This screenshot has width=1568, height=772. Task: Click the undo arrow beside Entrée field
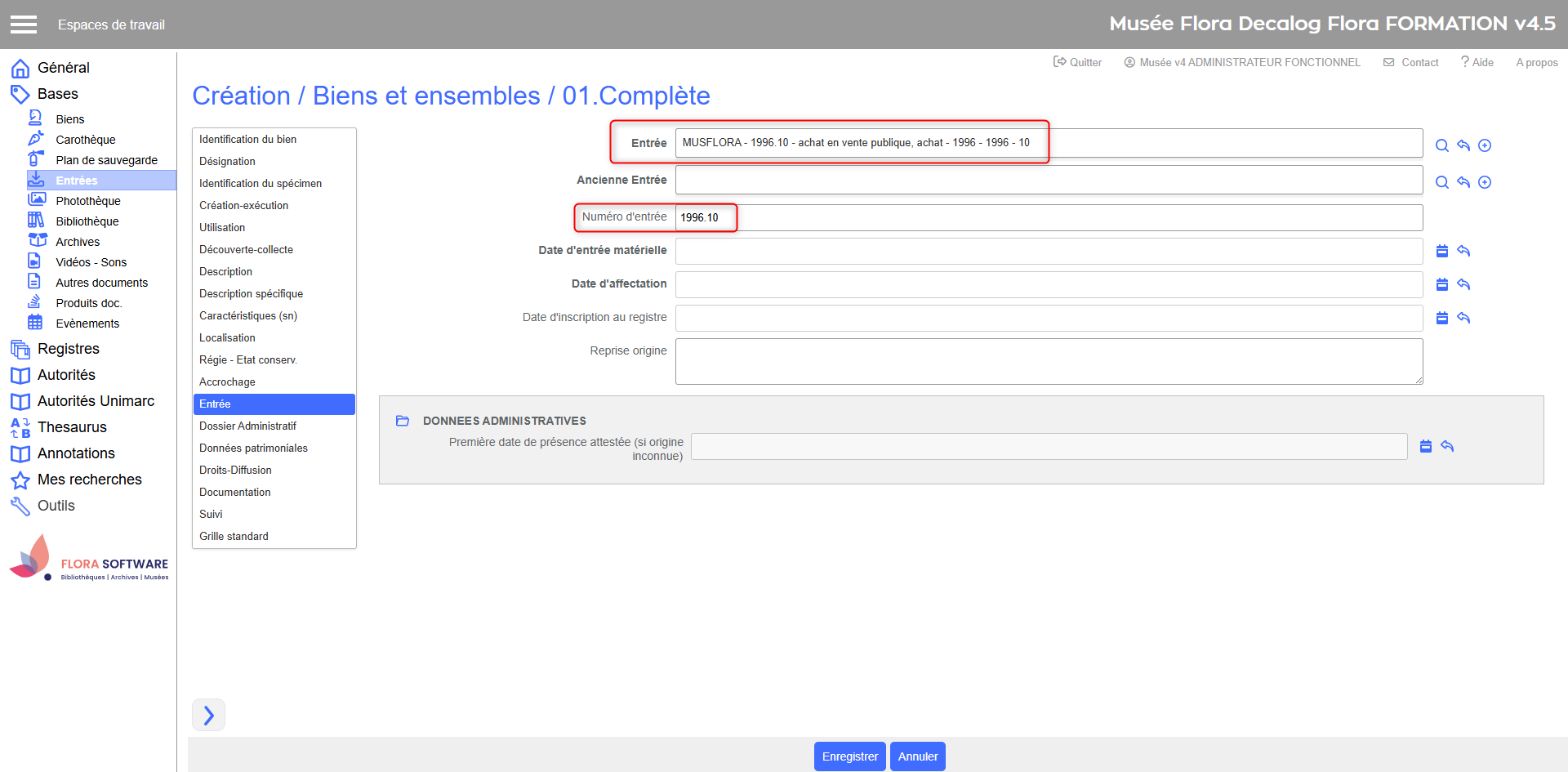click(x=1463, y=145)
